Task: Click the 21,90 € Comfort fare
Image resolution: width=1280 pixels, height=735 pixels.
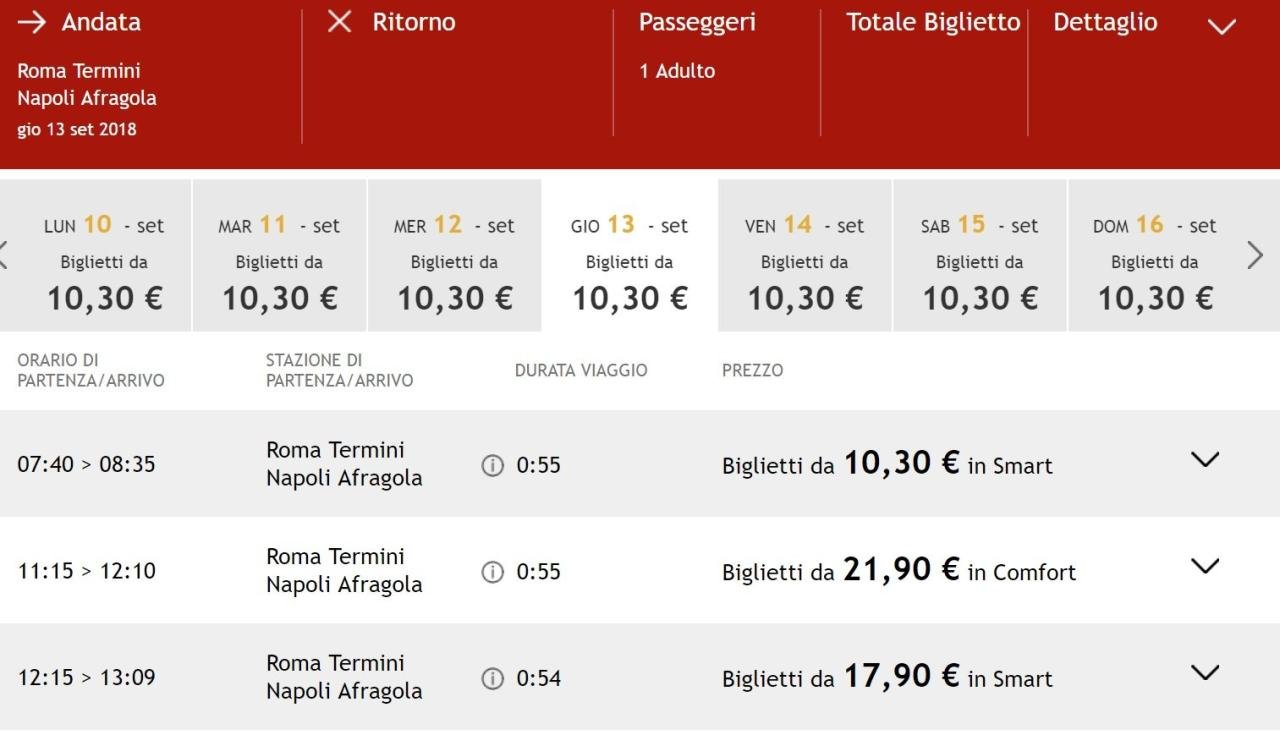Action: [x=900, y=571]
